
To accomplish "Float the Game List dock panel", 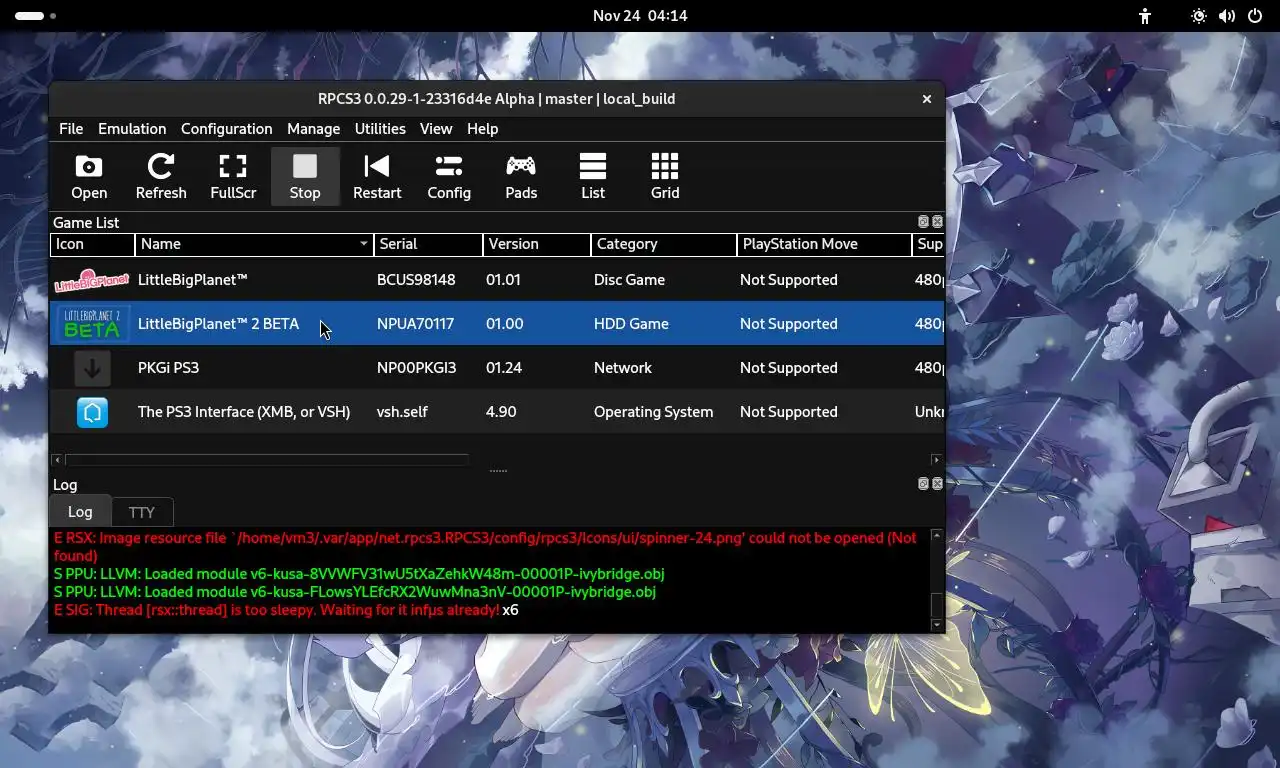I will pyautogui.click(x=923, y=222).
